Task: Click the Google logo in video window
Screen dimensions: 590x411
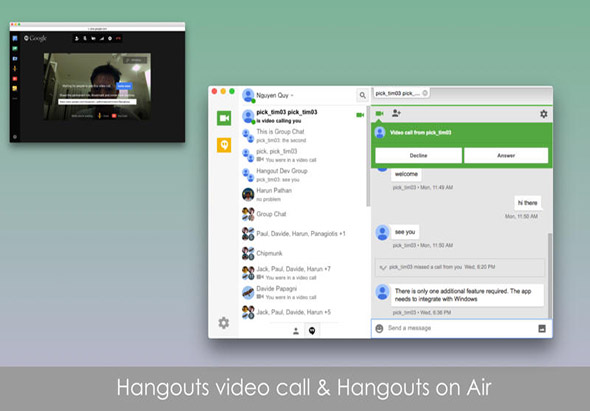Action: [x=35, y=38]
